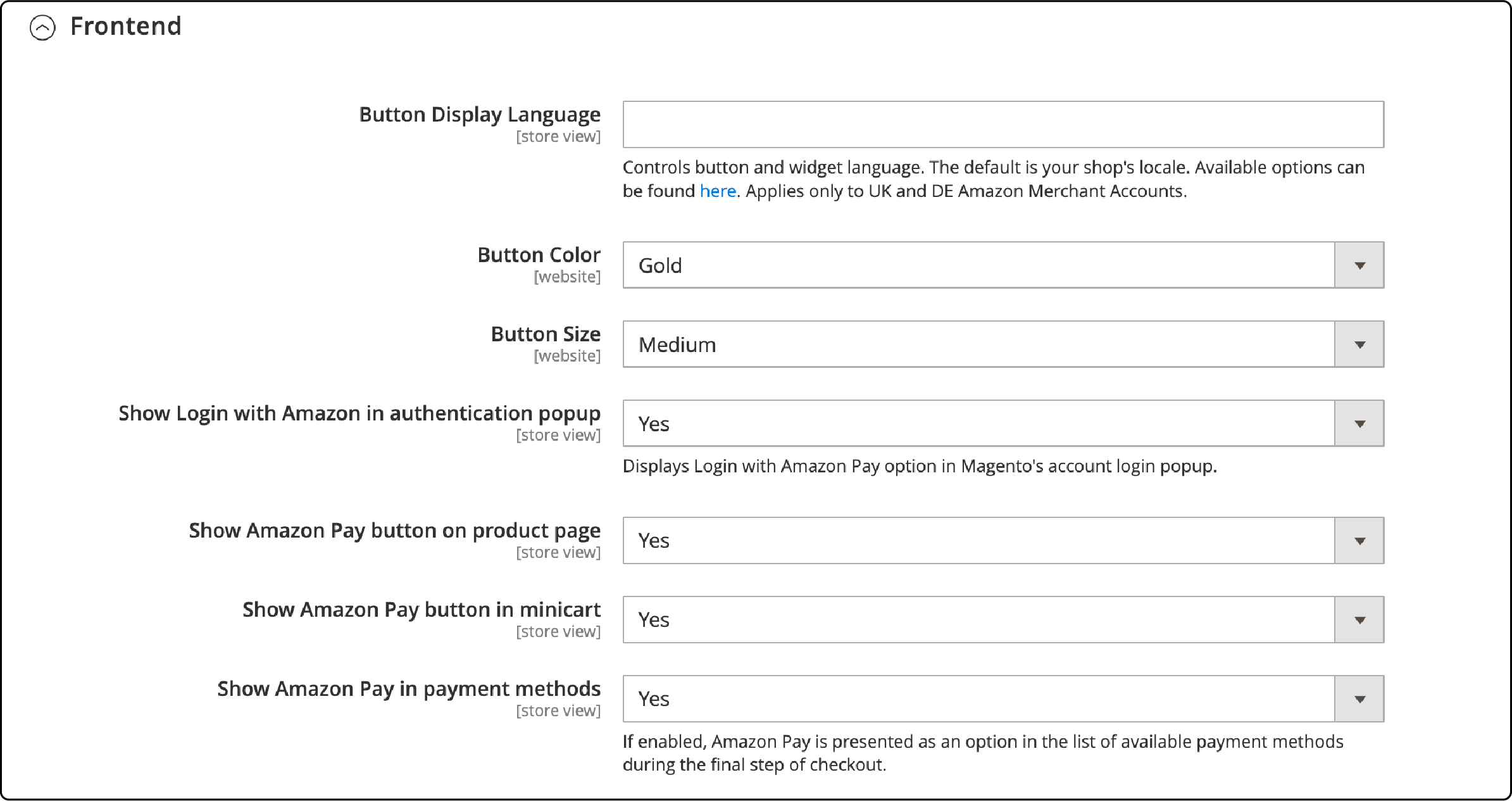This screenshot has height=801, width=1512.
Task: Toggle Amazon Pay button on product page
Action: 1003,540
